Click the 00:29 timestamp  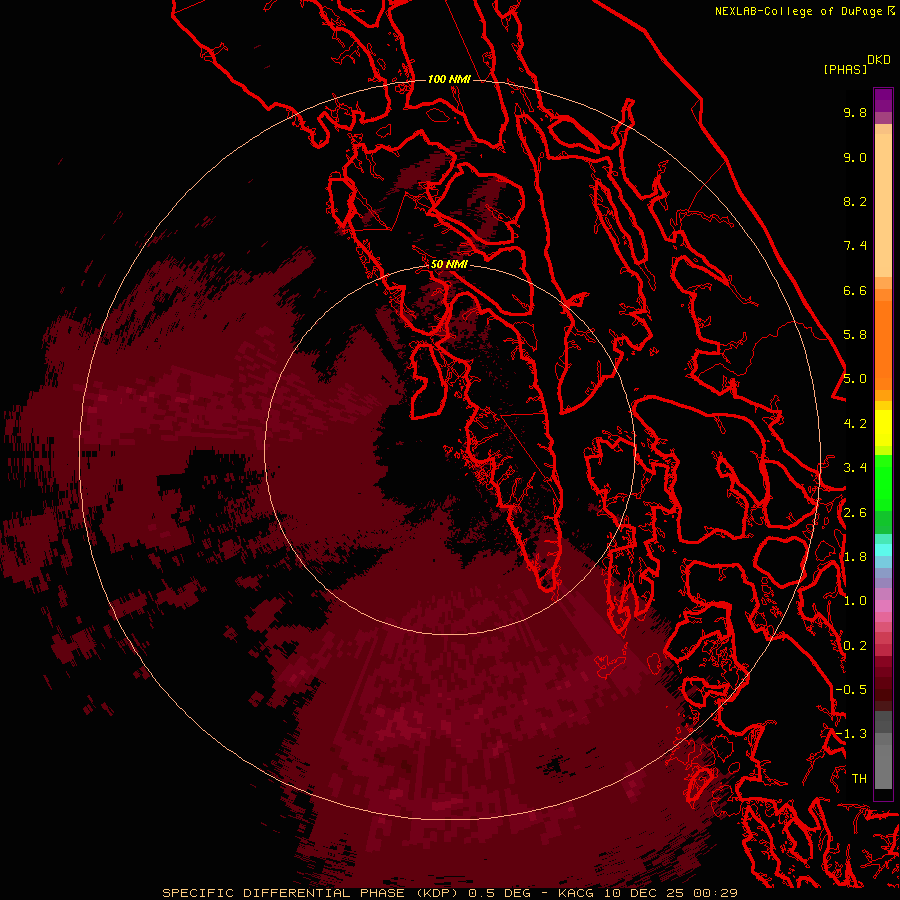[x=715, y=893]
